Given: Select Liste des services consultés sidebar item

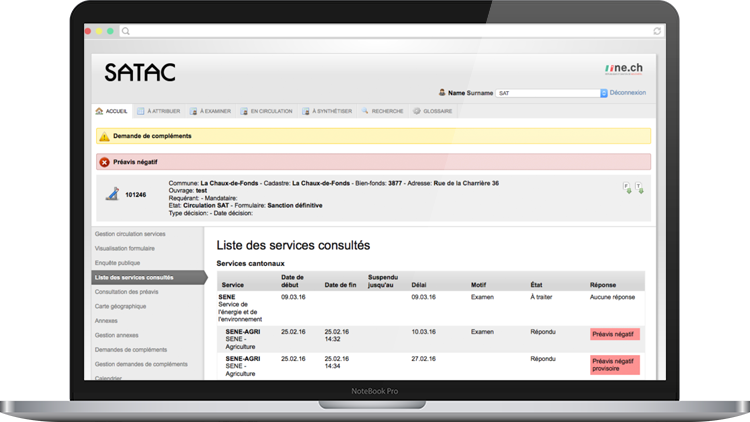Looking at the screenshot, I should [148, 278].
